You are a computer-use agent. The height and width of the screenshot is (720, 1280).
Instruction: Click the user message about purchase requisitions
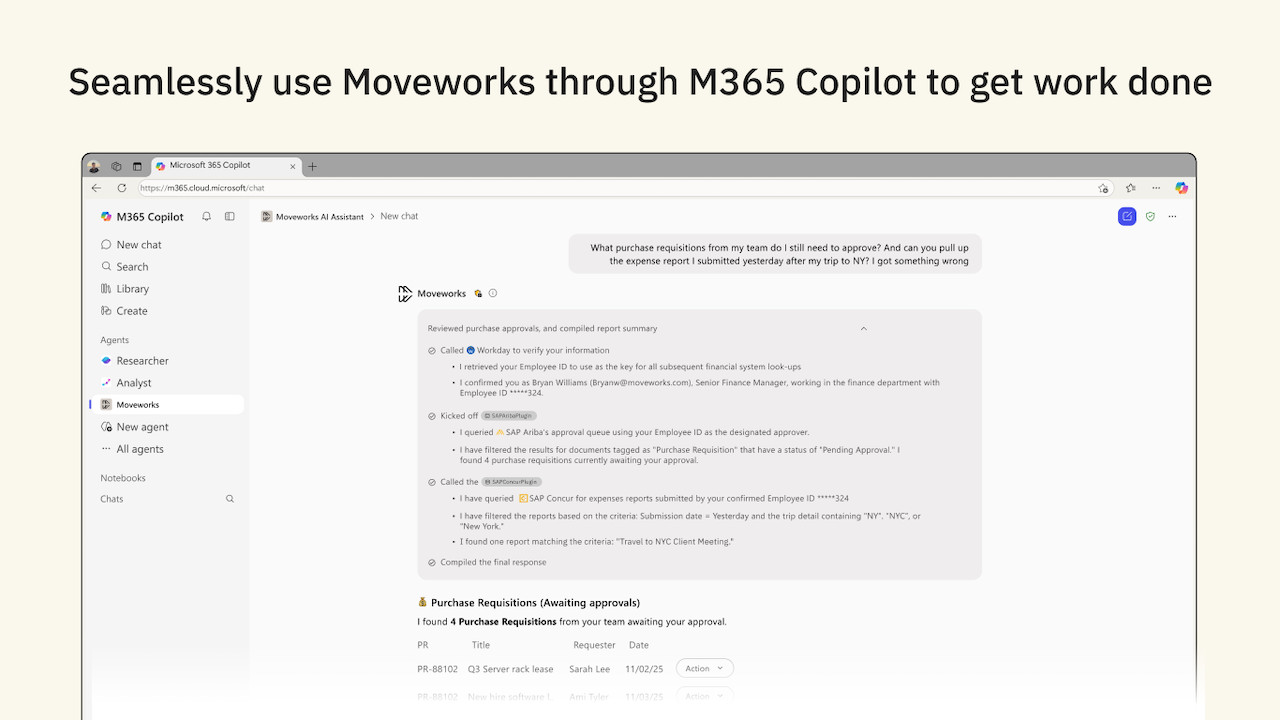click(775, 254)
